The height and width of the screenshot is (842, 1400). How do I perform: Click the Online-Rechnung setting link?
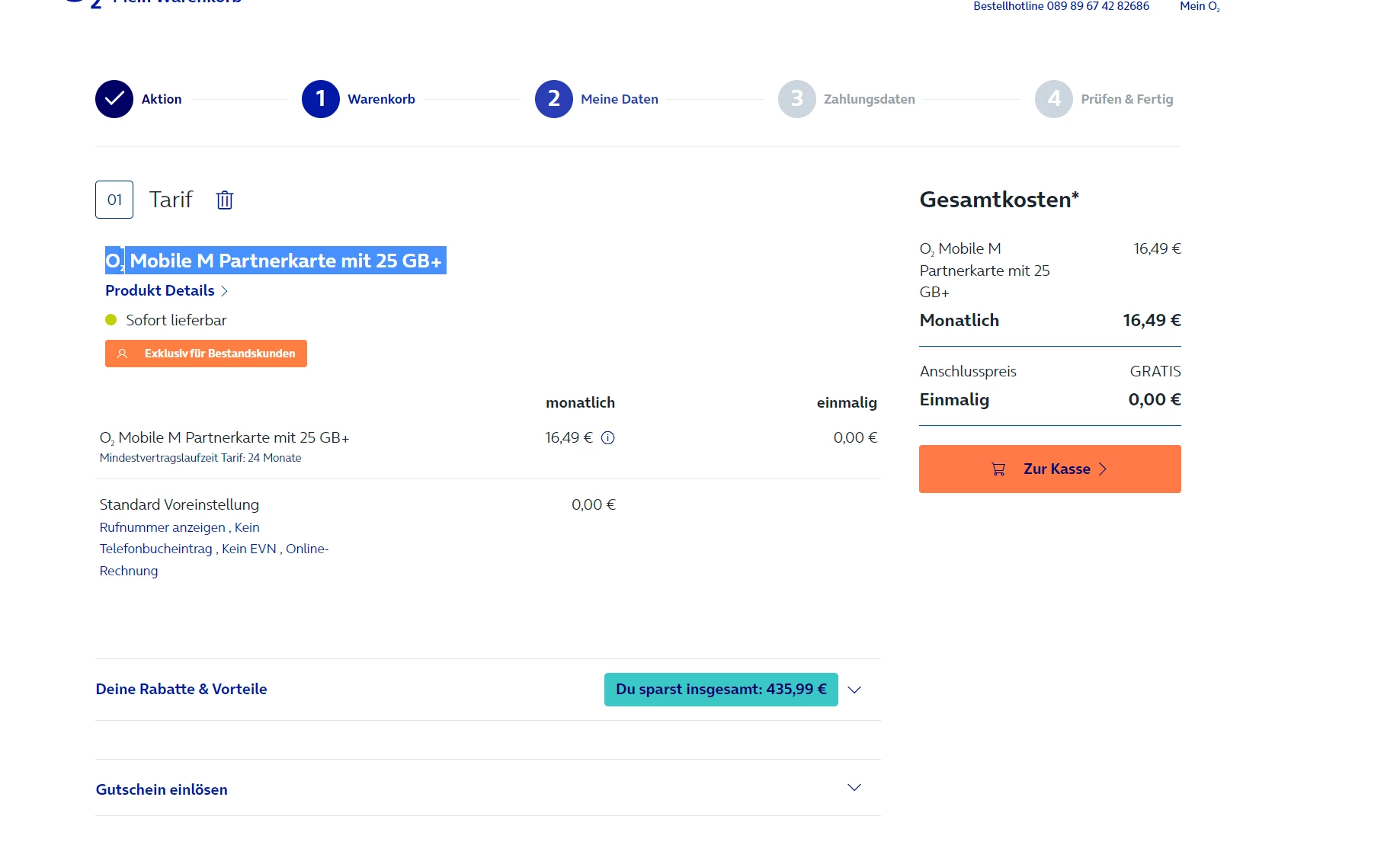(214, 560)
